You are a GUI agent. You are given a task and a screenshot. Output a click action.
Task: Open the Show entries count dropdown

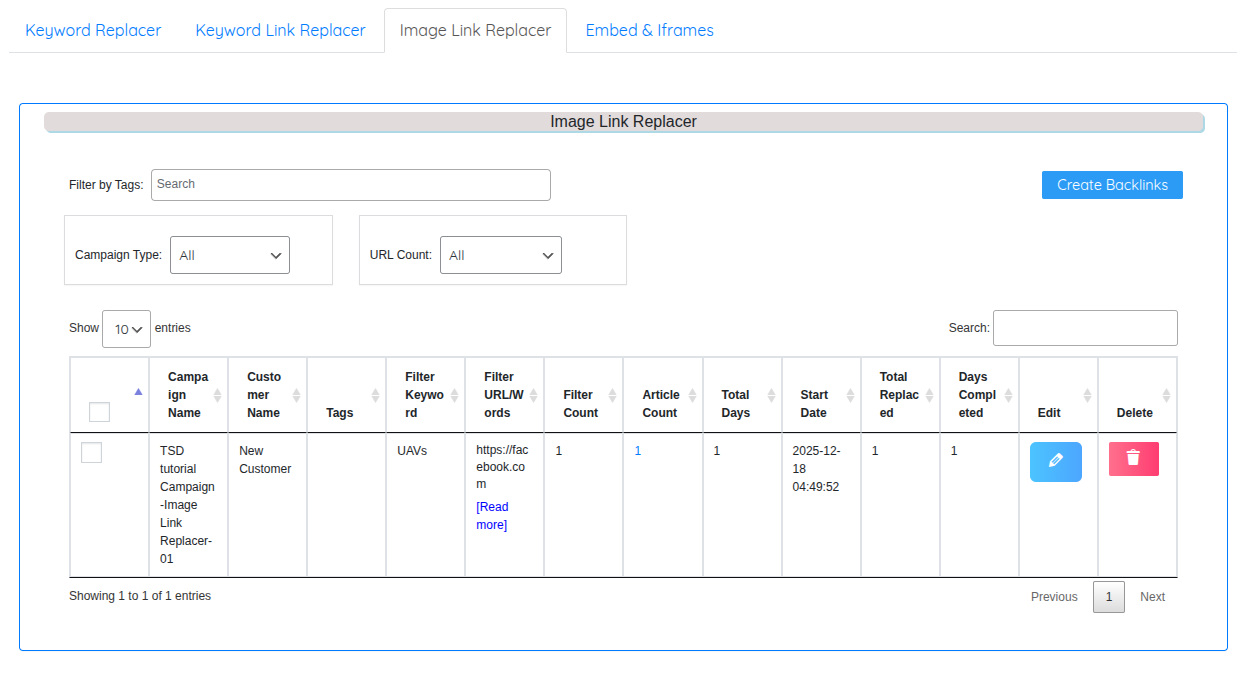(x=126, y=329)
